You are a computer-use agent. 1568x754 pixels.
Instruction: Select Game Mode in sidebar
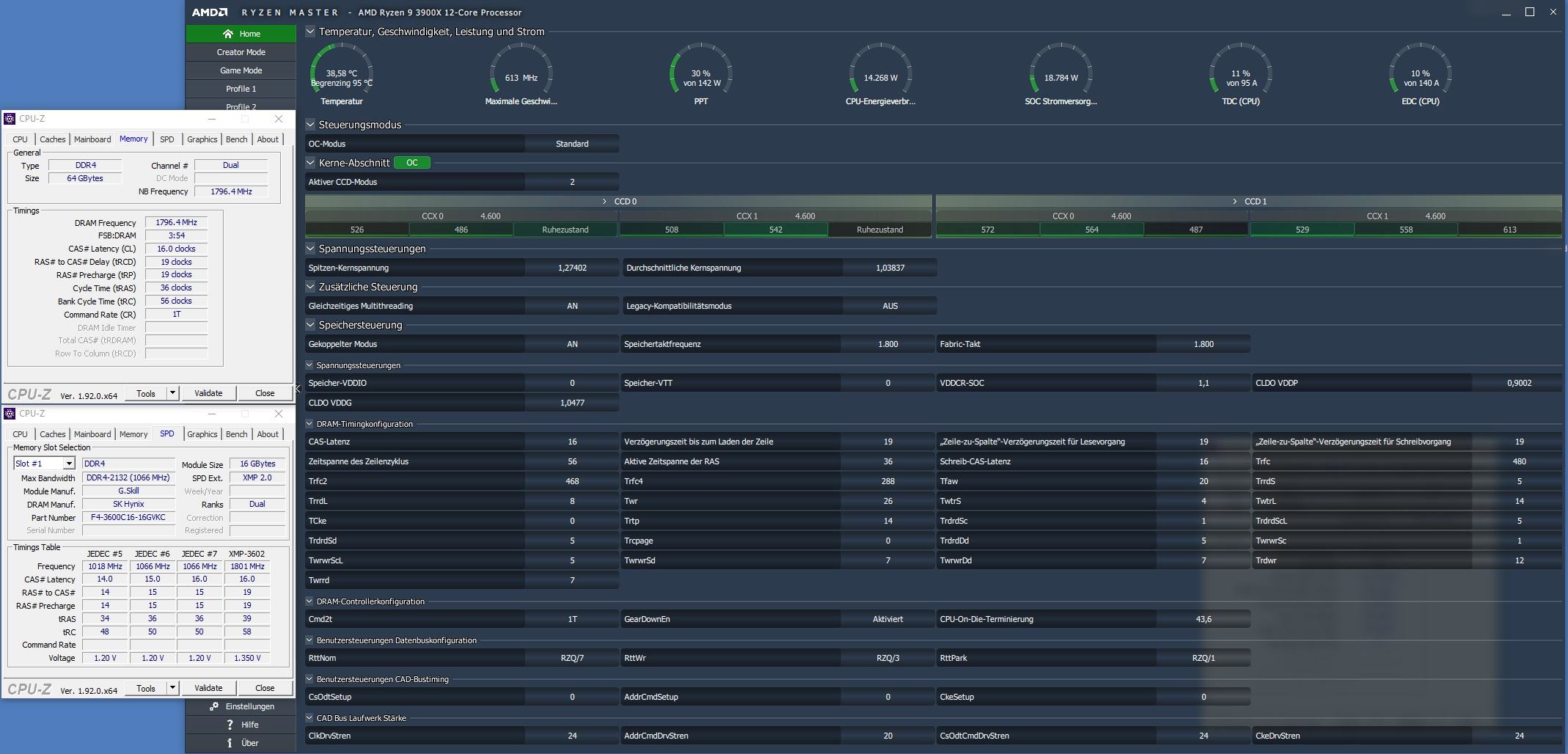tap(241, 70)
